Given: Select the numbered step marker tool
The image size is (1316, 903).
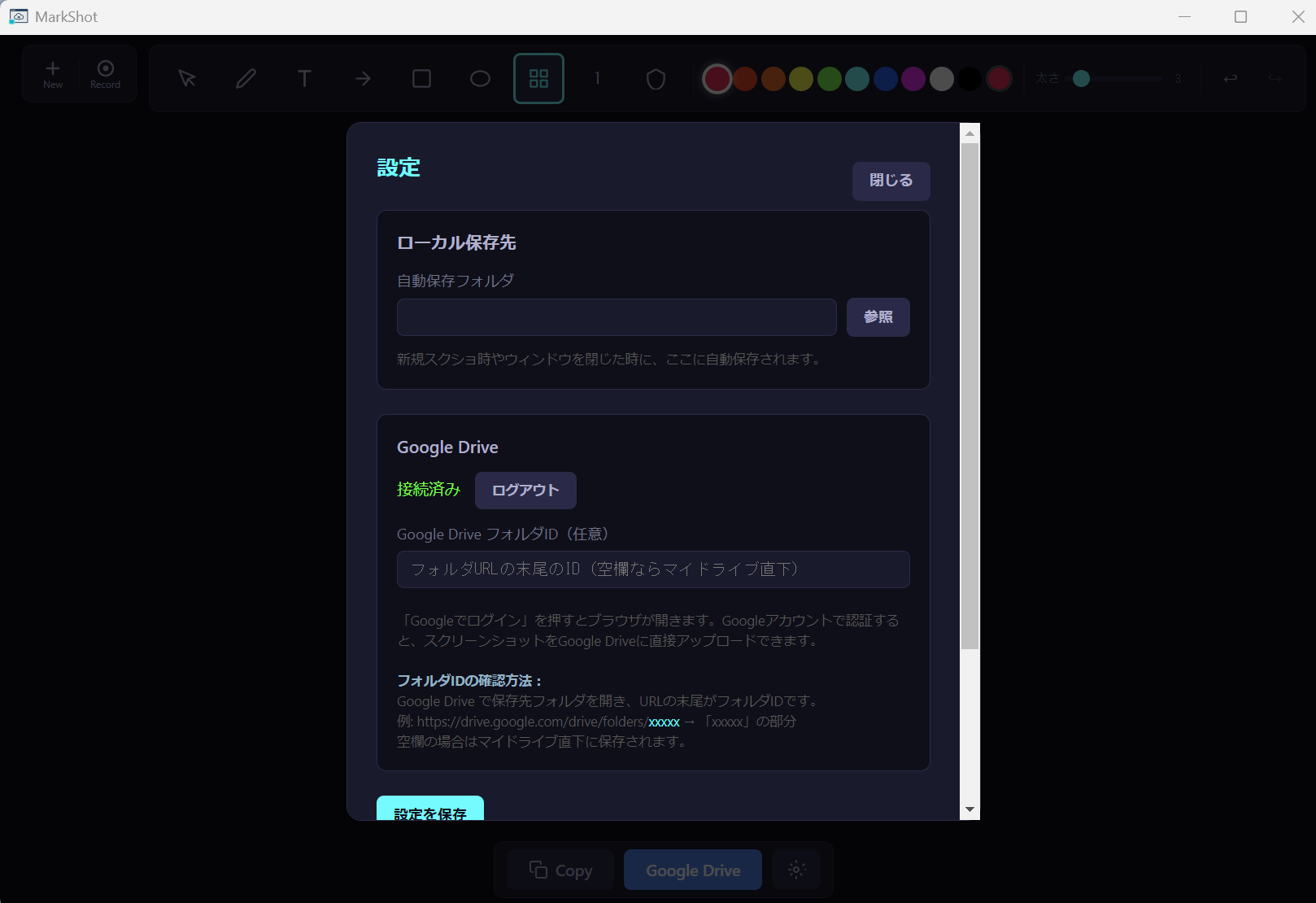Looking at the screenshot, I should (x=597, y=78).
